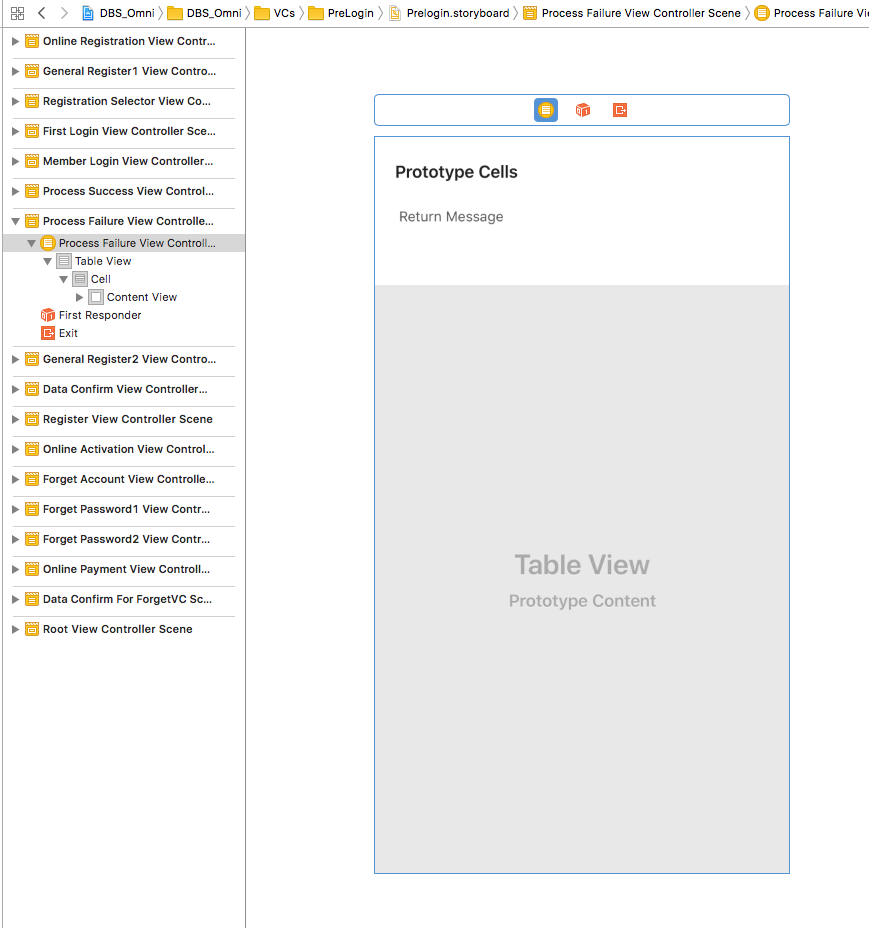This screenshot has height=928, width=869.
Task: Click the Table View placeholder on canvas
Action: tap(582, 565)
